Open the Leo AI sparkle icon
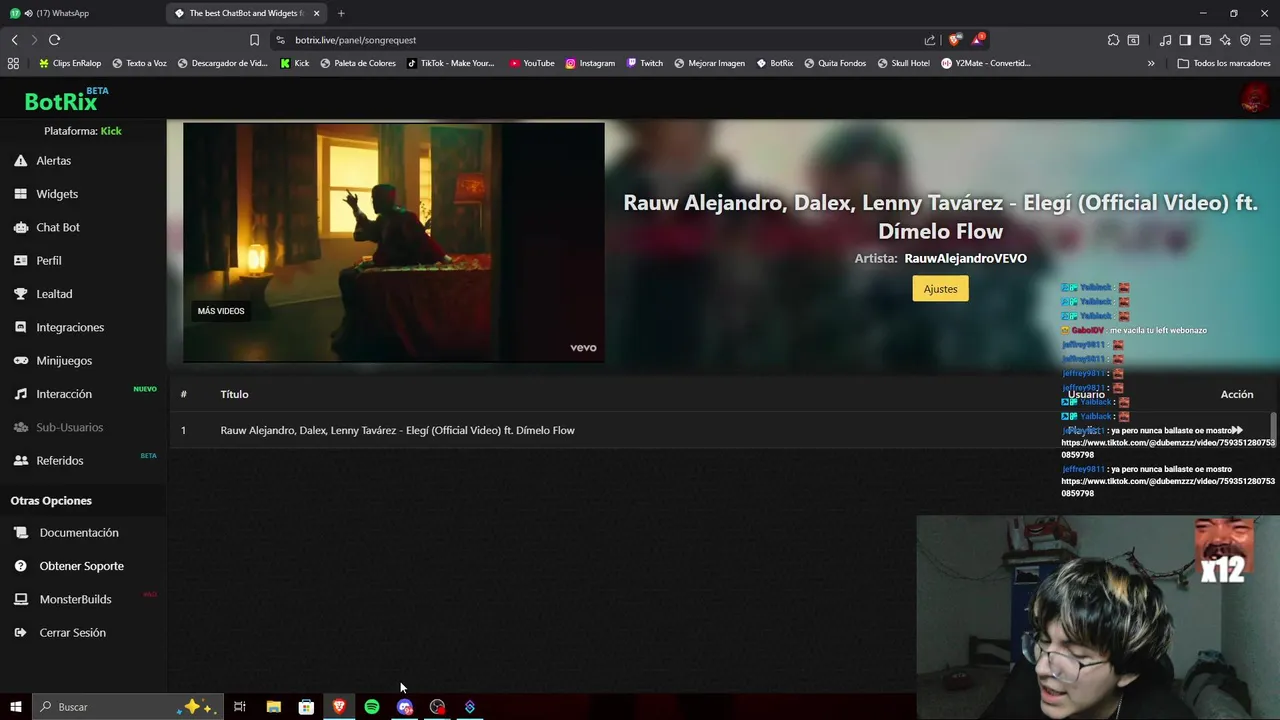The height and width of the screenshot is (720, 1280). [1225, 40]
